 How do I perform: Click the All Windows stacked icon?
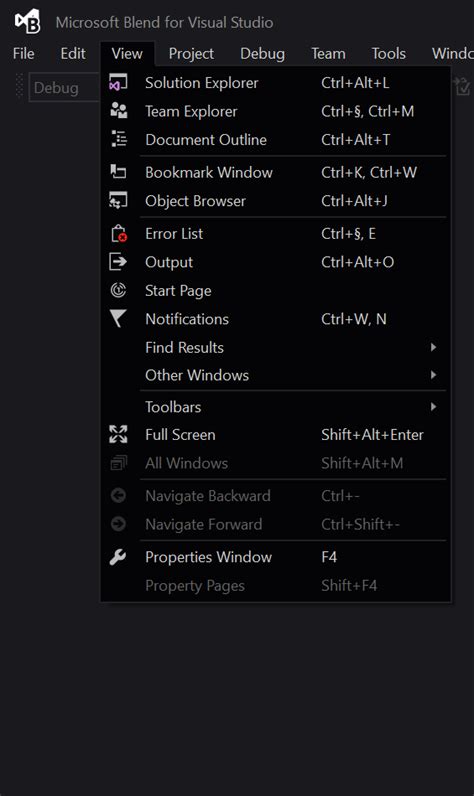pos(118,463)
